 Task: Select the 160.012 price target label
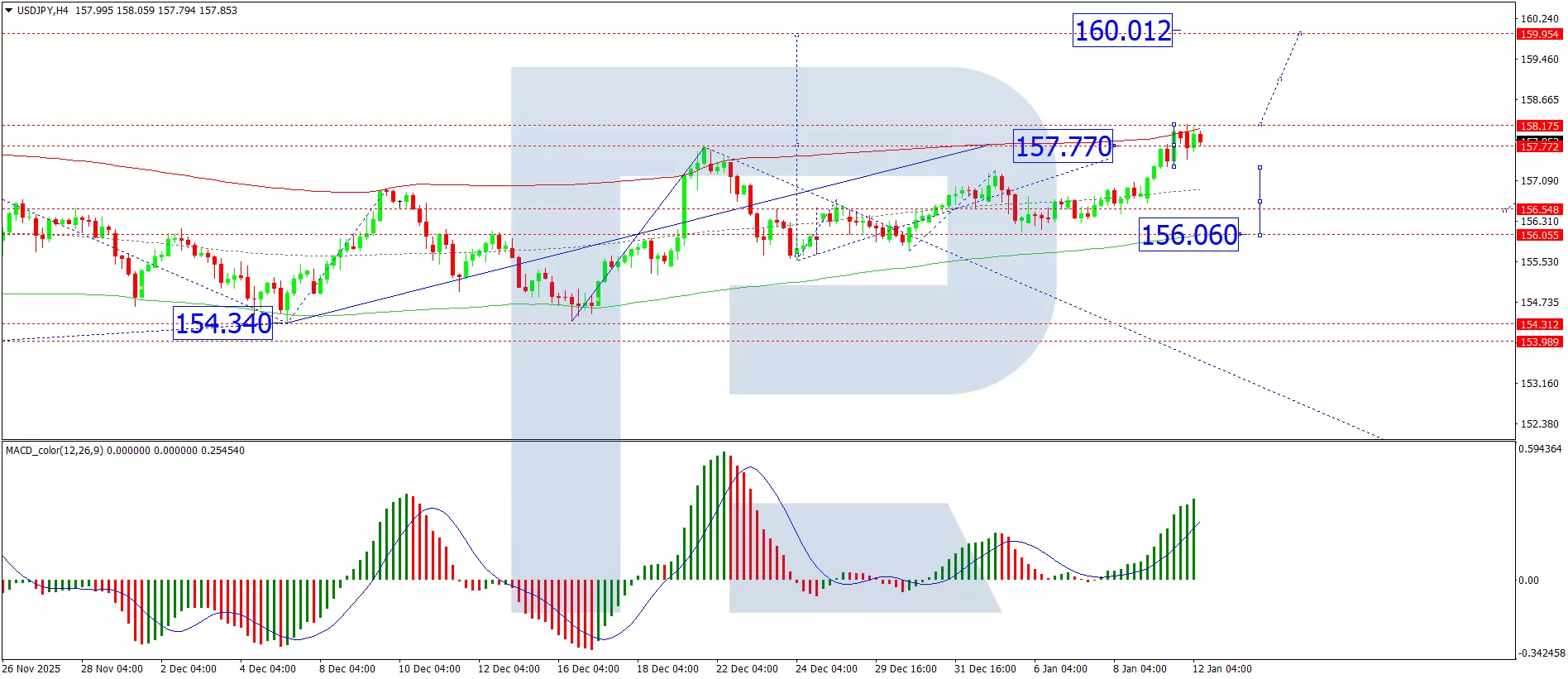[x=1122, y=31]
